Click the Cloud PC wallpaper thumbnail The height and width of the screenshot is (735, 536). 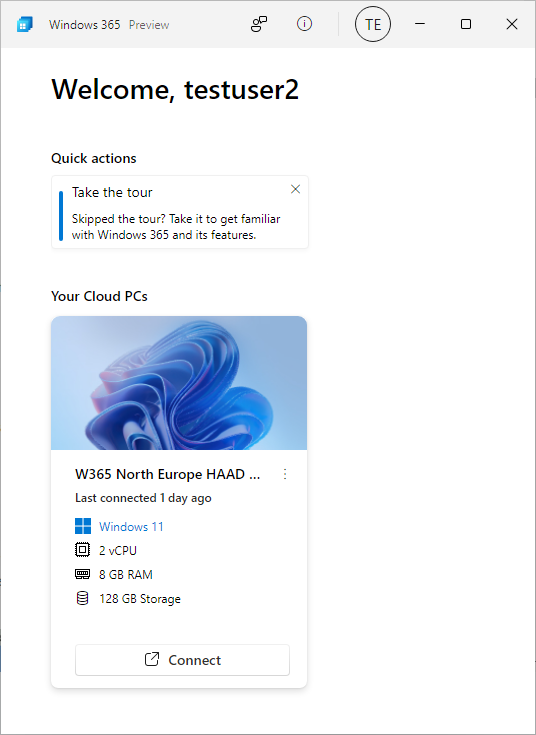pos(179,383)
